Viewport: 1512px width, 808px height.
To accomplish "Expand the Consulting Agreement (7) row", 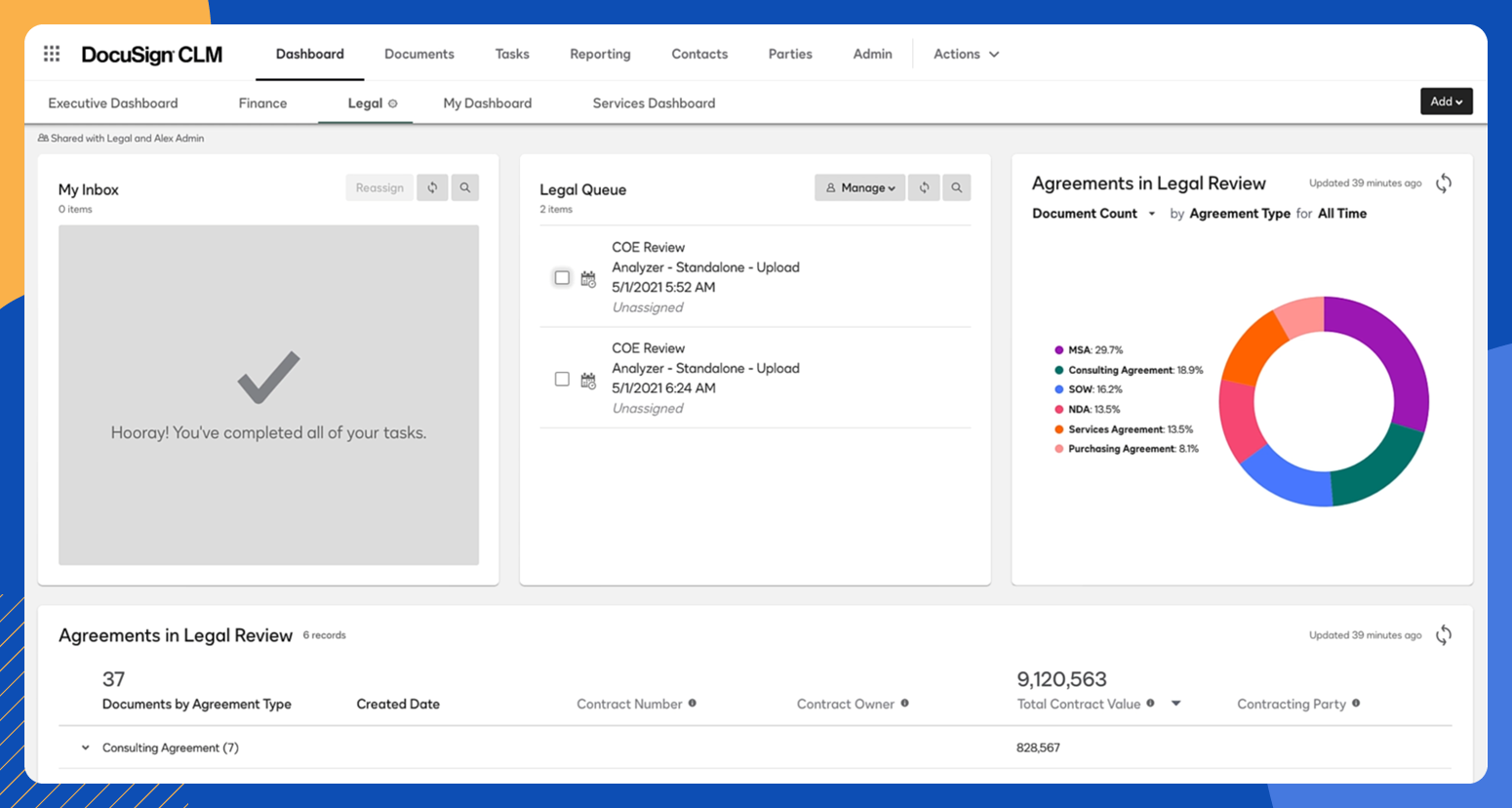I will pos(86,747).
